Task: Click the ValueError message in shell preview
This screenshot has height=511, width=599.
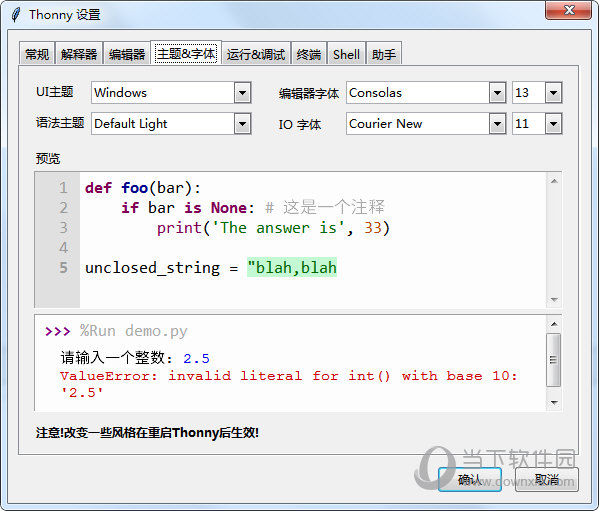Action: tap(289, 384)
